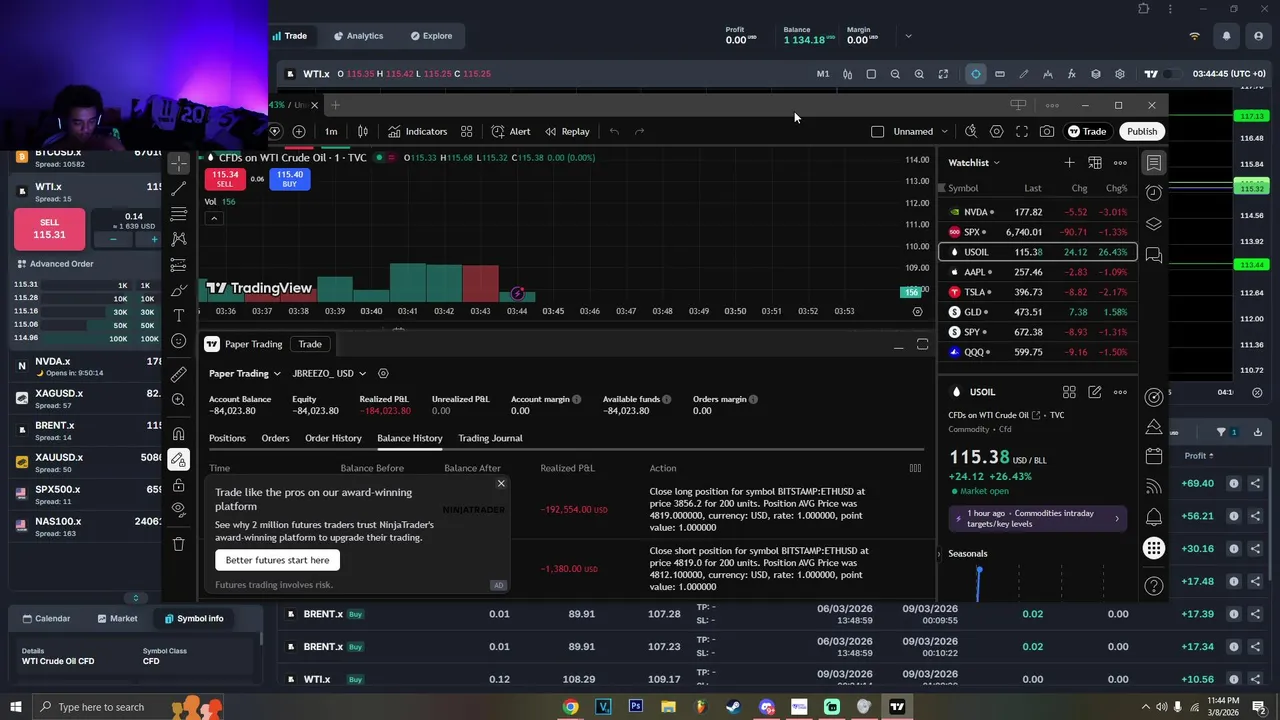Open the calendar icon in right sidebar
This screenshot has width=1280, height=720.
coord(1154,456)
